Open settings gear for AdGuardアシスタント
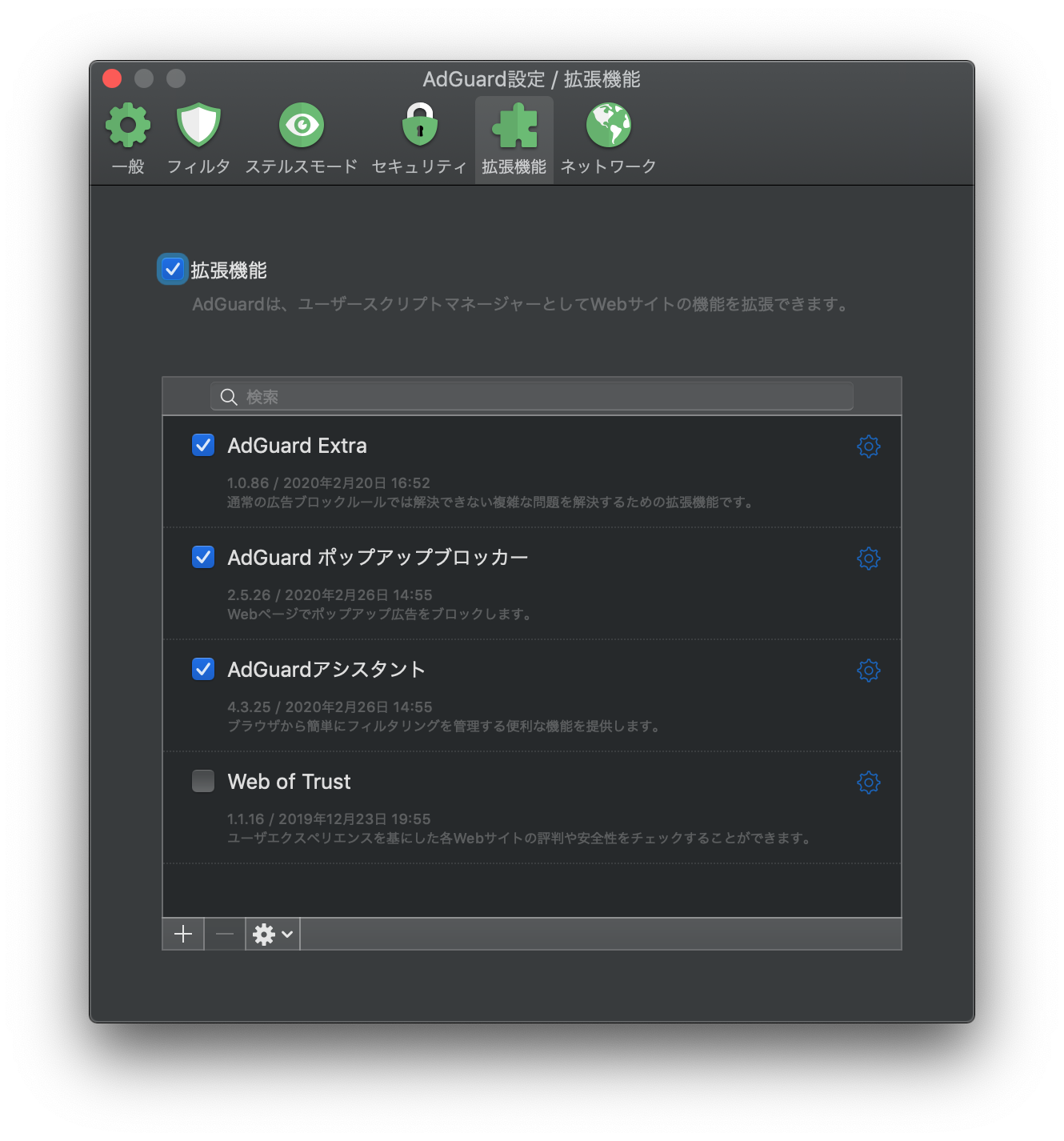The image size is (1064, 1141). (x=868, y=671)
